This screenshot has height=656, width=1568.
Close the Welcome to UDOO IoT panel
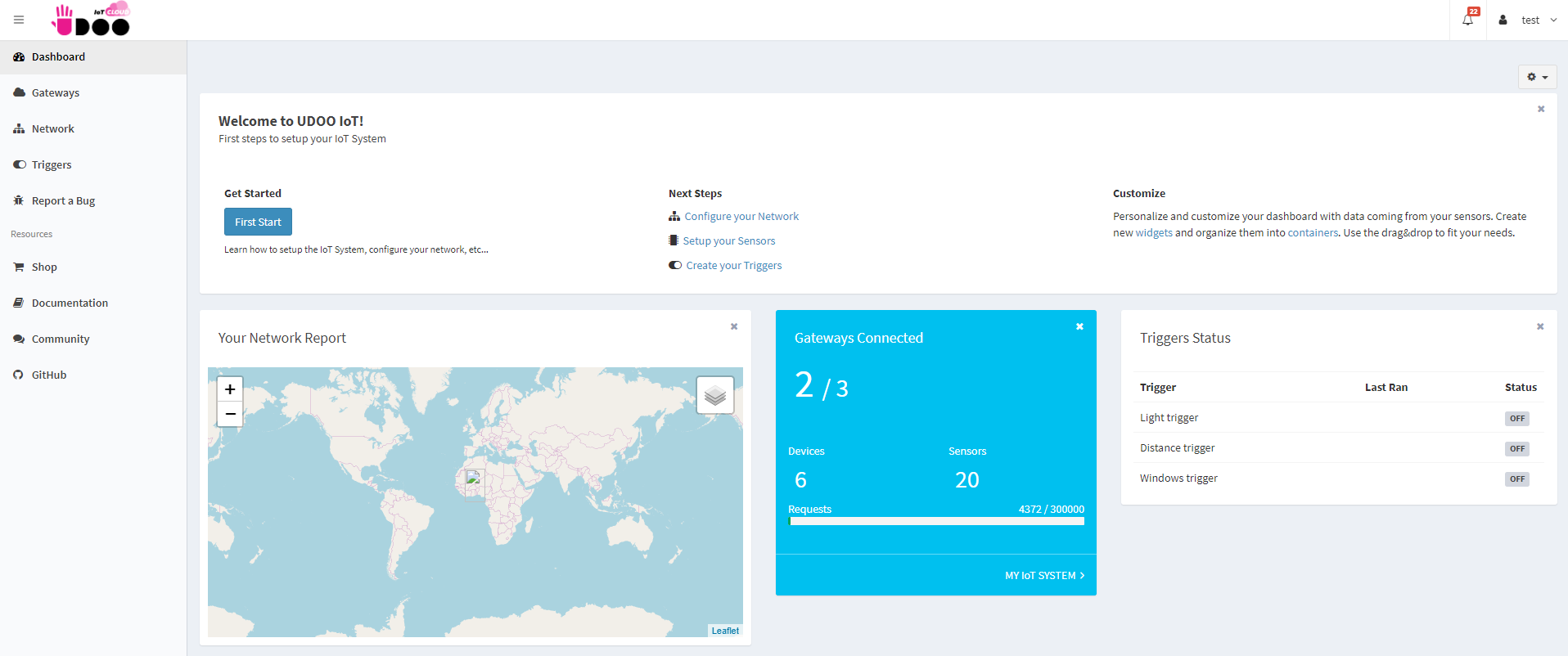(1541, 109)
